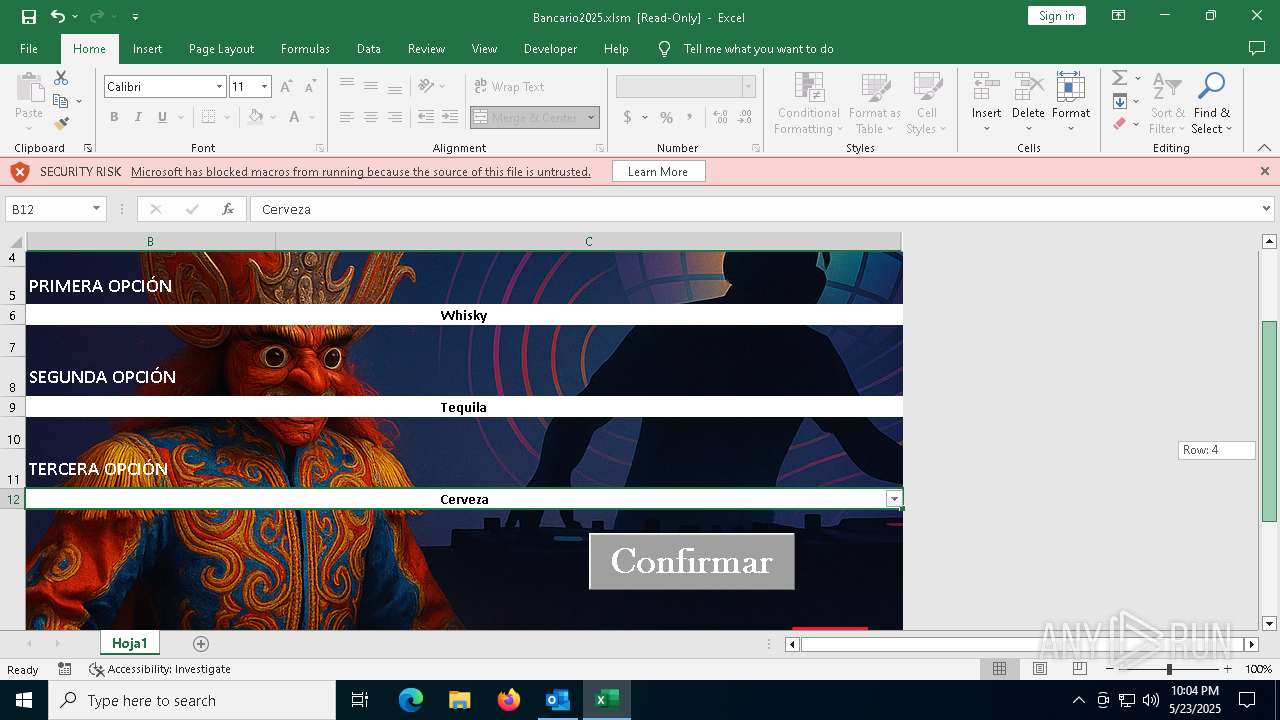Open the Name Box dropdown arrow
Viewport: 1280px width, 720px height.
pyautogui.click(x=97, y=209)
